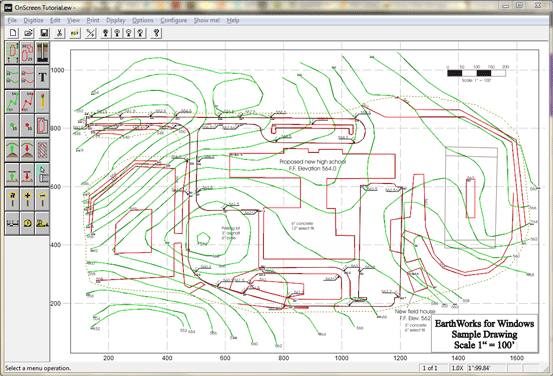
Task: Click the crossed lines toolbar icon
Action: pyautogui.click(x=91, y=33)
